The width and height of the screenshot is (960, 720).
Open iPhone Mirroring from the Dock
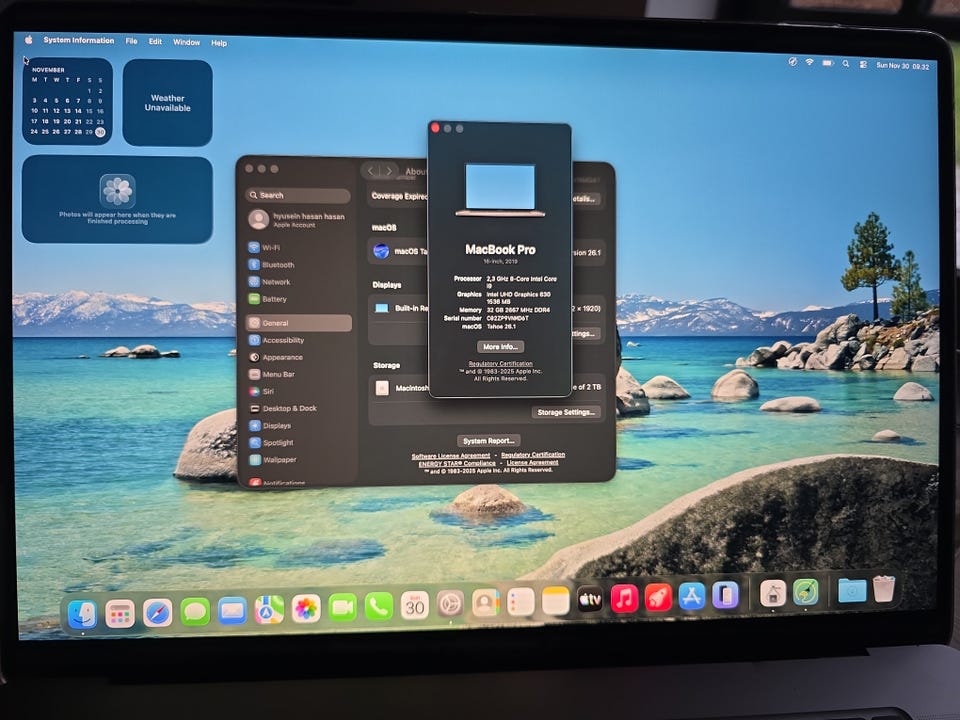pos(725,595)
